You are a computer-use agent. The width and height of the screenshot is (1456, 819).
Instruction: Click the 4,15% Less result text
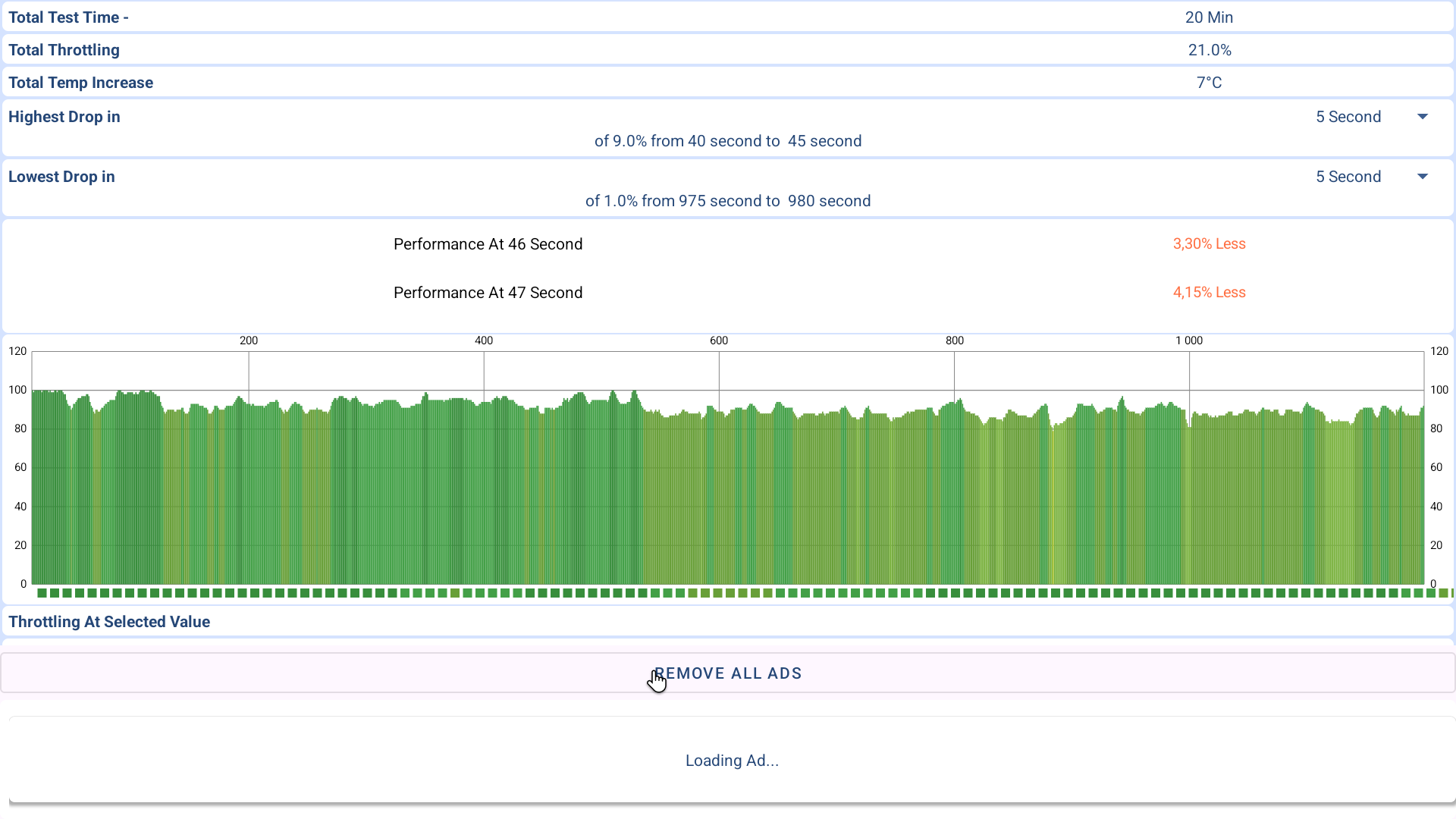coord(1209,293)
